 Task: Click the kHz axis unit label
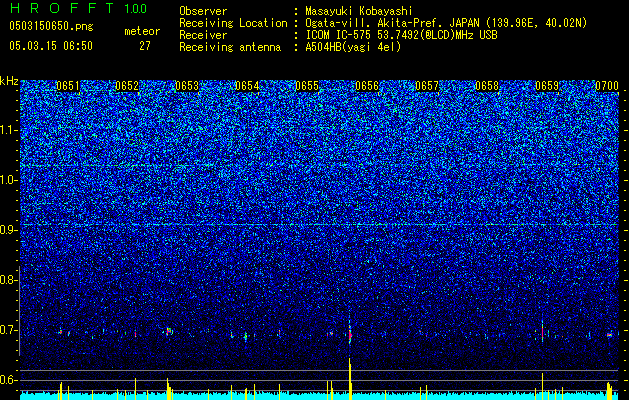point(9,81)
